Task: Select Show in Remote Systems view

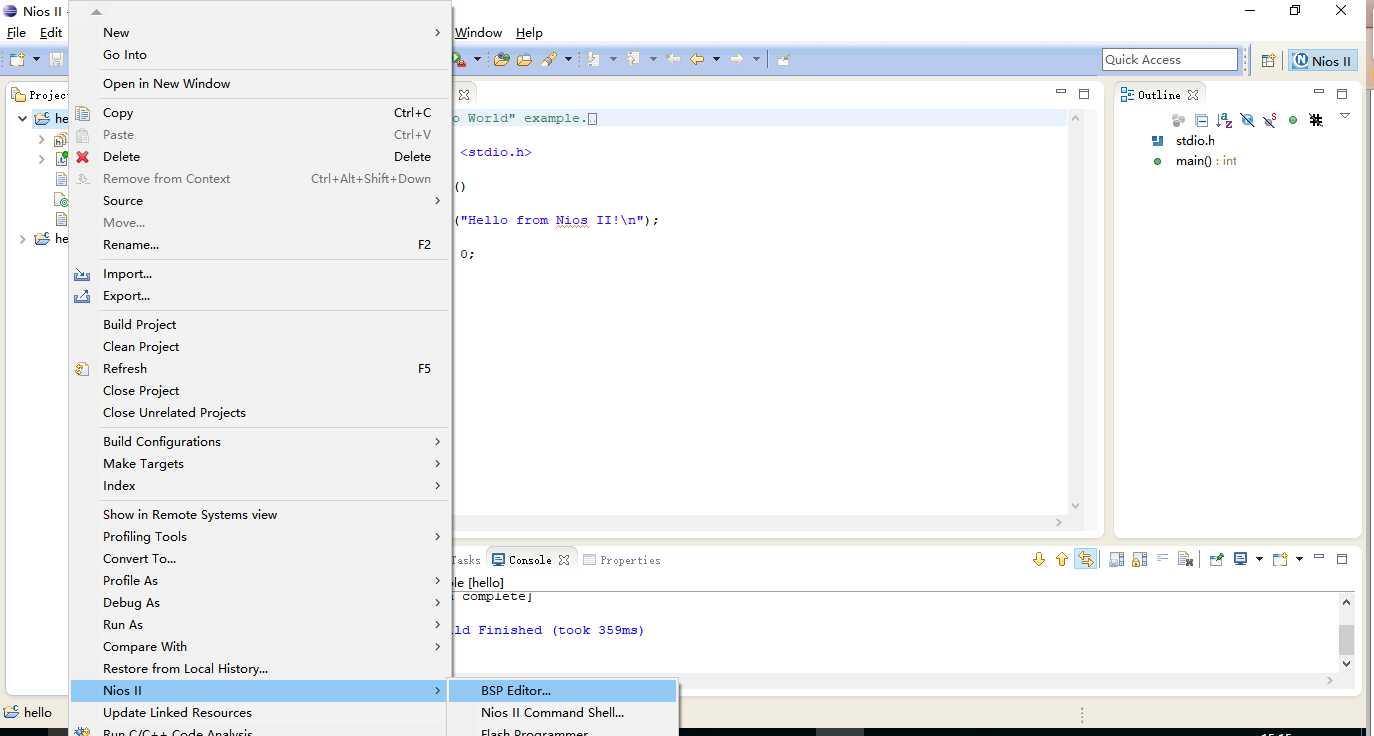Action: [259, 515]
